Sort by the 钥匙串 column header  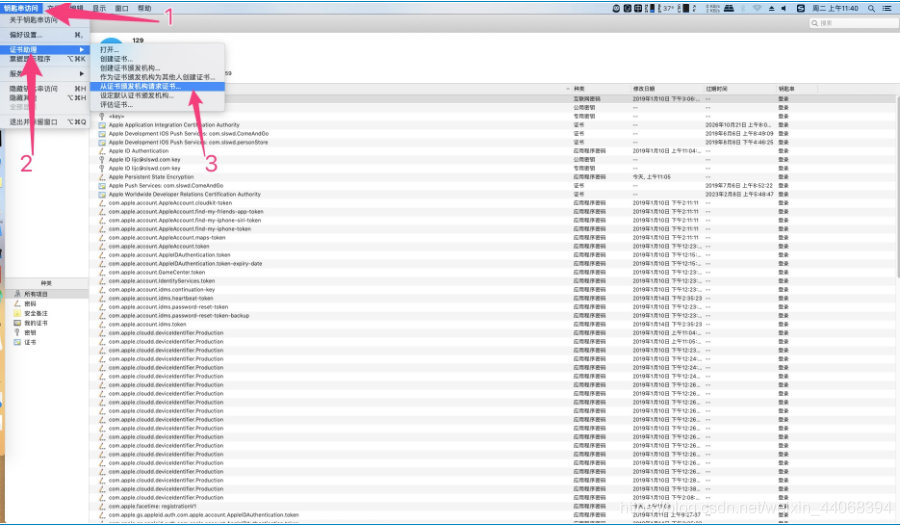[x=786, y=89]
